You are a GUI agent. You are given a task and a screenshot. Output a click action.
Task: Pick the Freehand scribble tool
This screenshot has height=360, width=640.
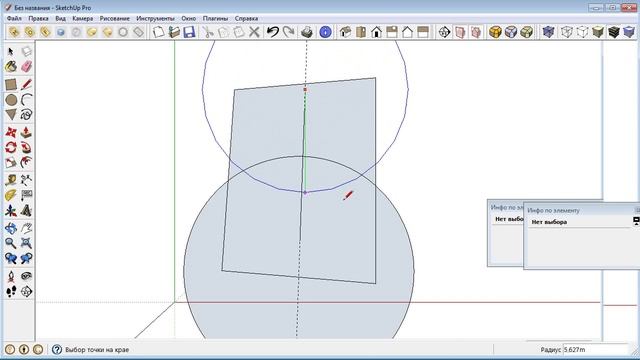[x=27, y=115]
